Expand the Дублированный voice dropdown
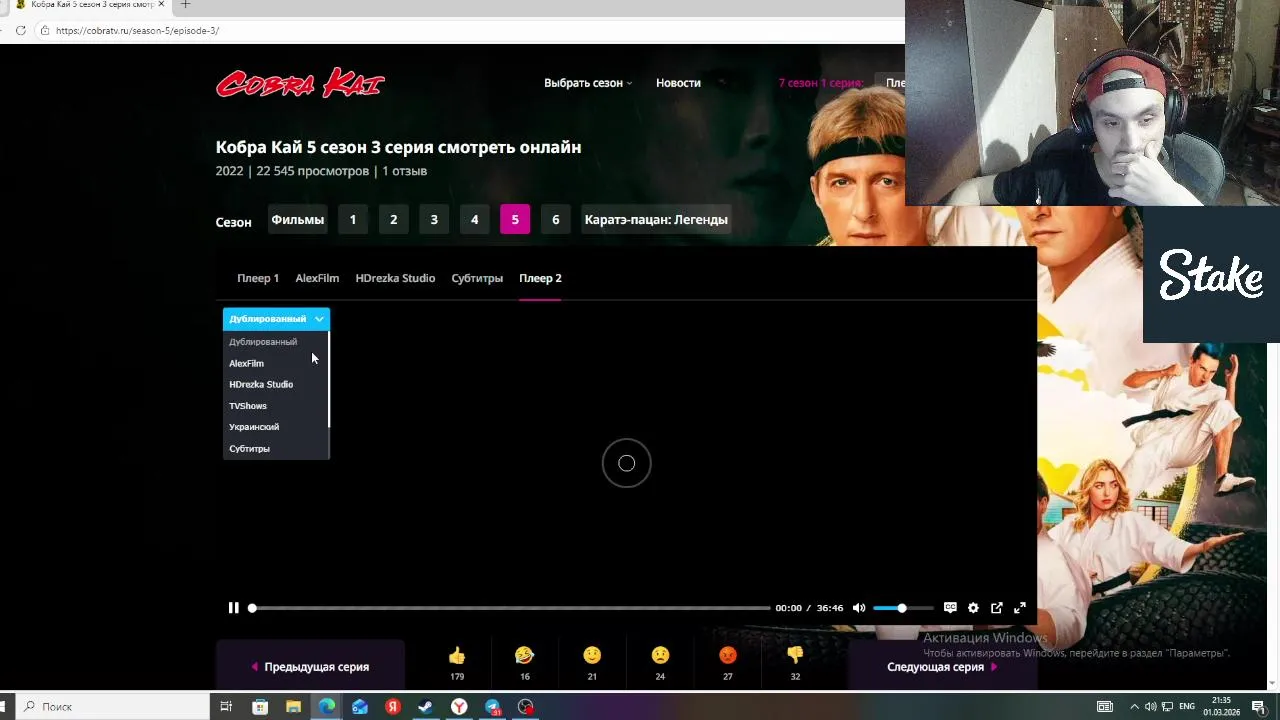 276,319
